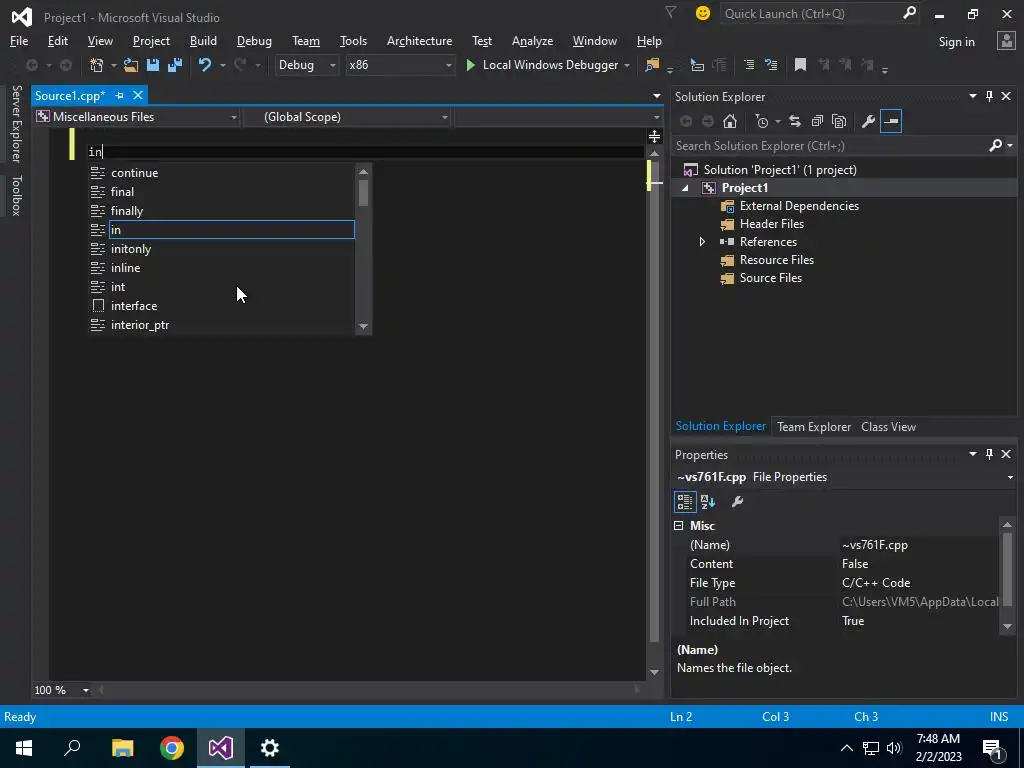
Task: Select the Header Files folder
Action: tap(771, 224)
